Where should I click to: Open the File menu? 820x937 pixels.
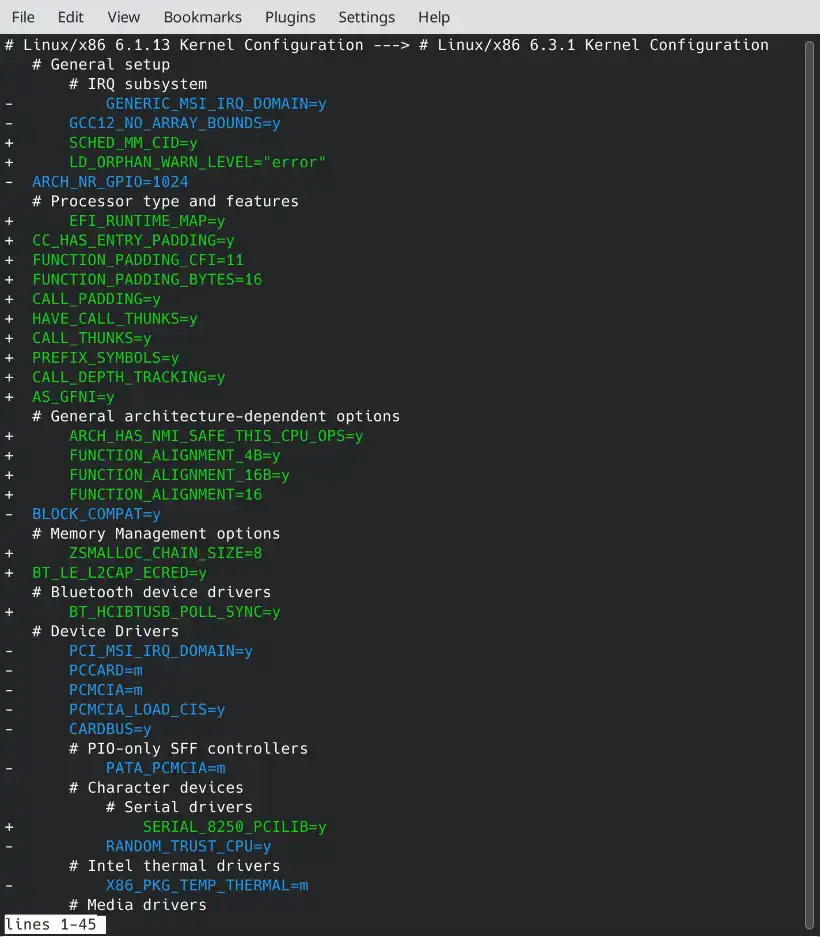[23, 17]
